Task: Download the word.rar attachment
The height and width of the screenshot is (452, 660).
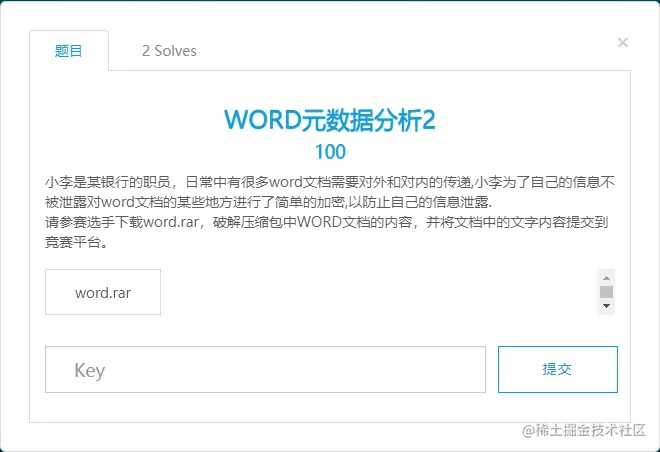Action: tap(103, 292)
